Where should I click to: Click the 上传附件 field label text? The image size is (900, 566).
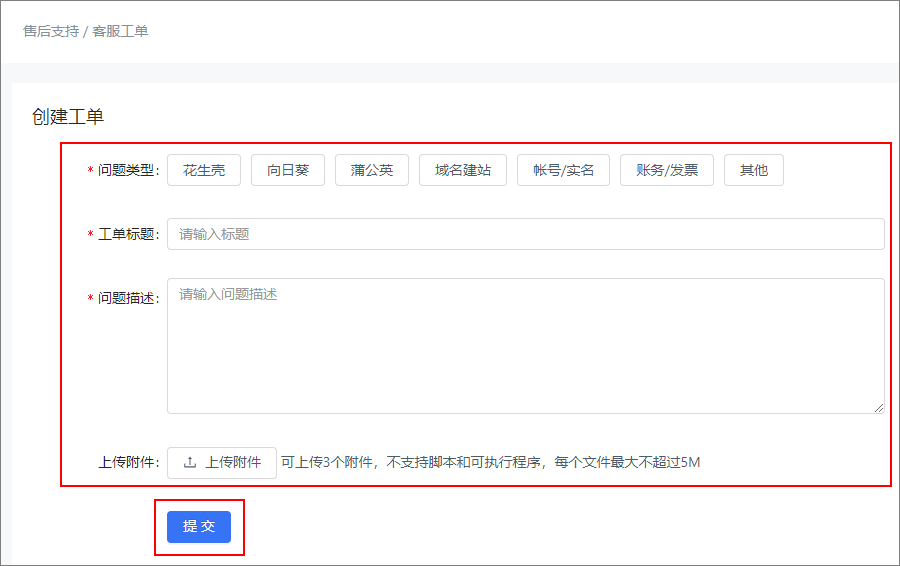(x=128, y=463)
